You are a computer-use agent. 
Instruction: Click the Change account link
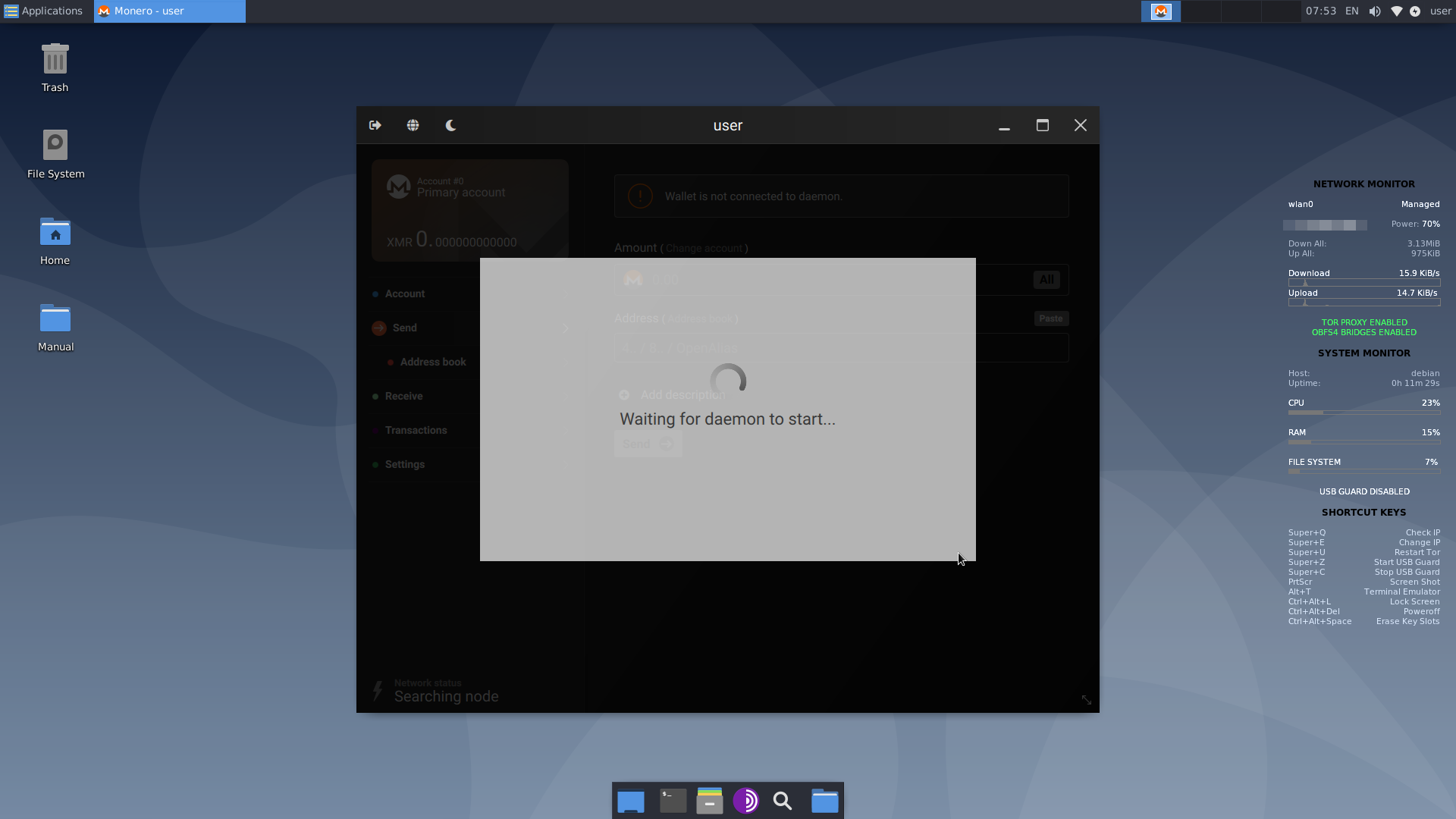point(704,249)
